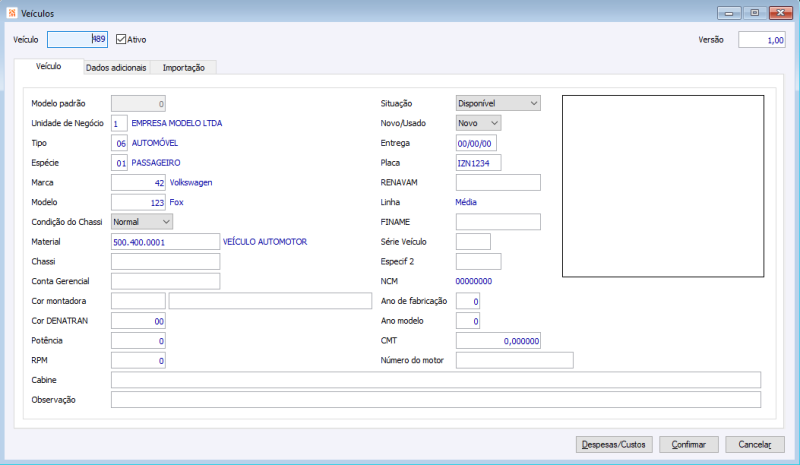Click the Modelo padrão field

coord(138,104)
